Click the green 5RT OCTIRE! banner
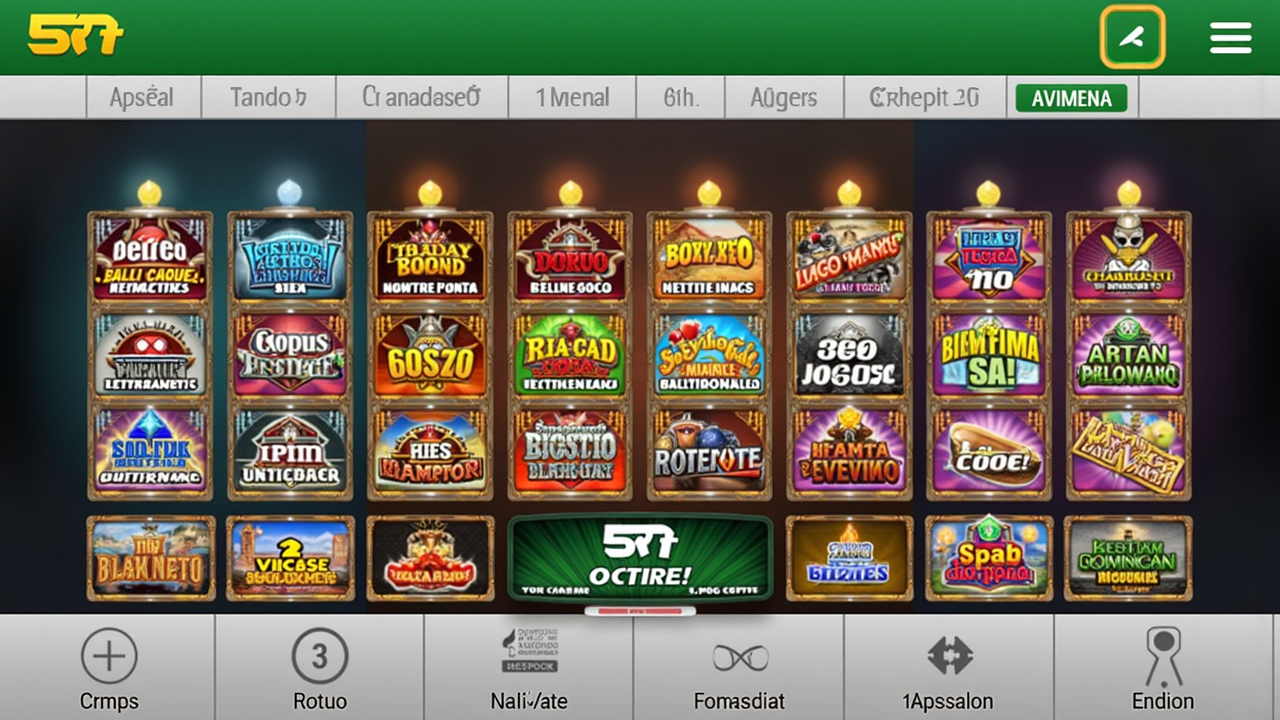The width and height of the screenshot is (1280, 720). [x=640, y=558]
